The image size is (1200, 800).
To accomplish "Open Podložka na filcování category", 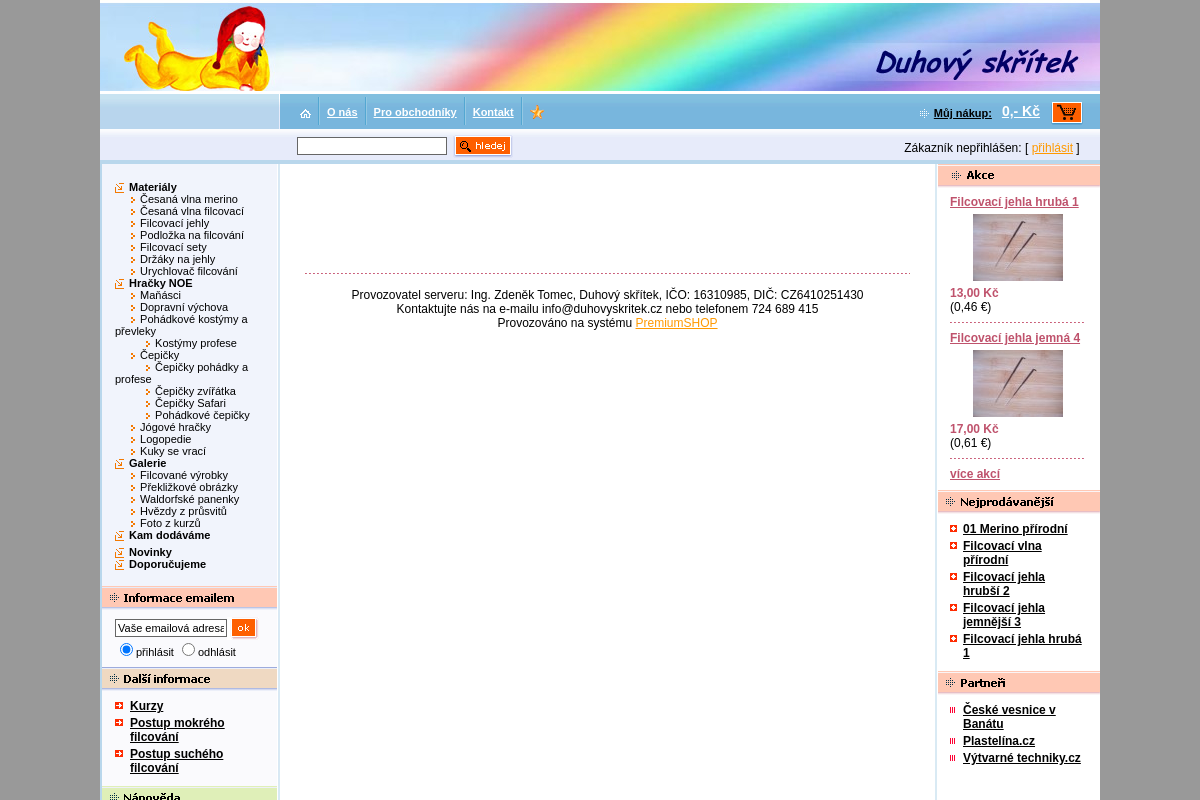I will pos(192,235).
